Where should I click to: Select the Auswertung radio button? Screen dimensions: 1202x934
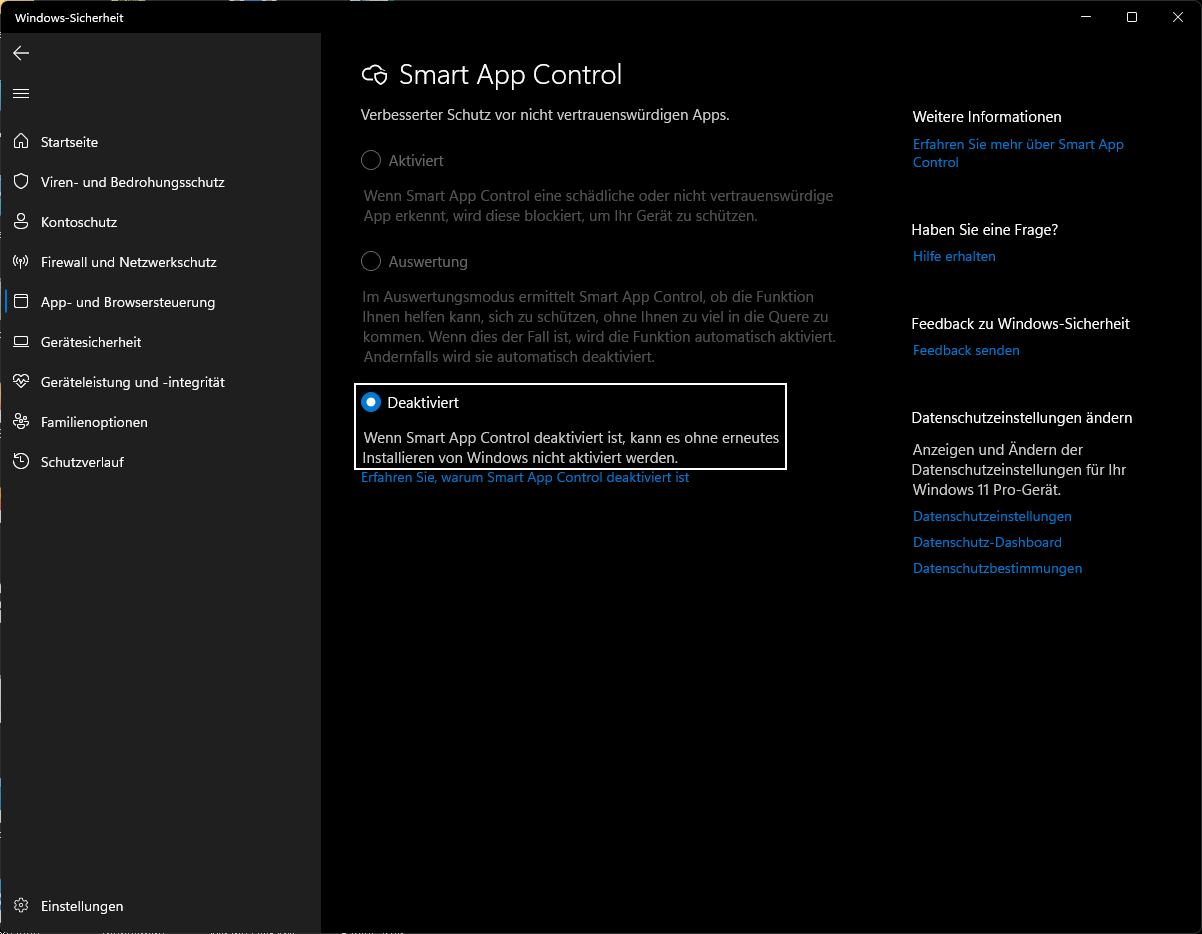pos(371,262)
